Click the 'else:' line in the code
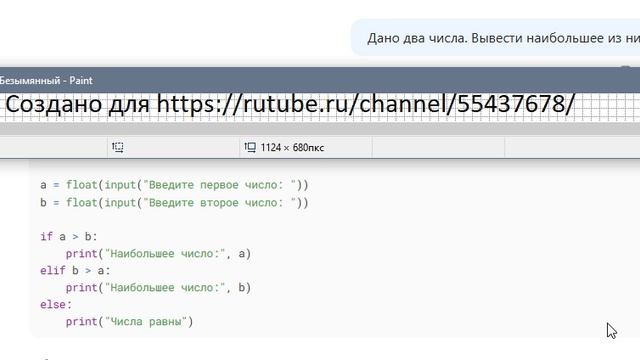 (x=56, y=304)
